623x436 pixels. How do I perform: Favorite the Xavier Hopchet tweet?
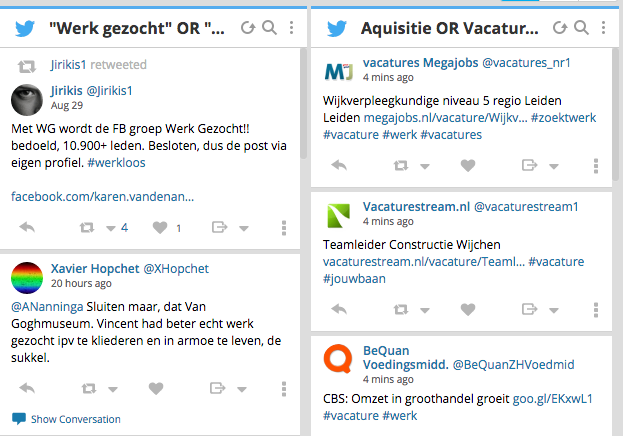pos(156,388)
